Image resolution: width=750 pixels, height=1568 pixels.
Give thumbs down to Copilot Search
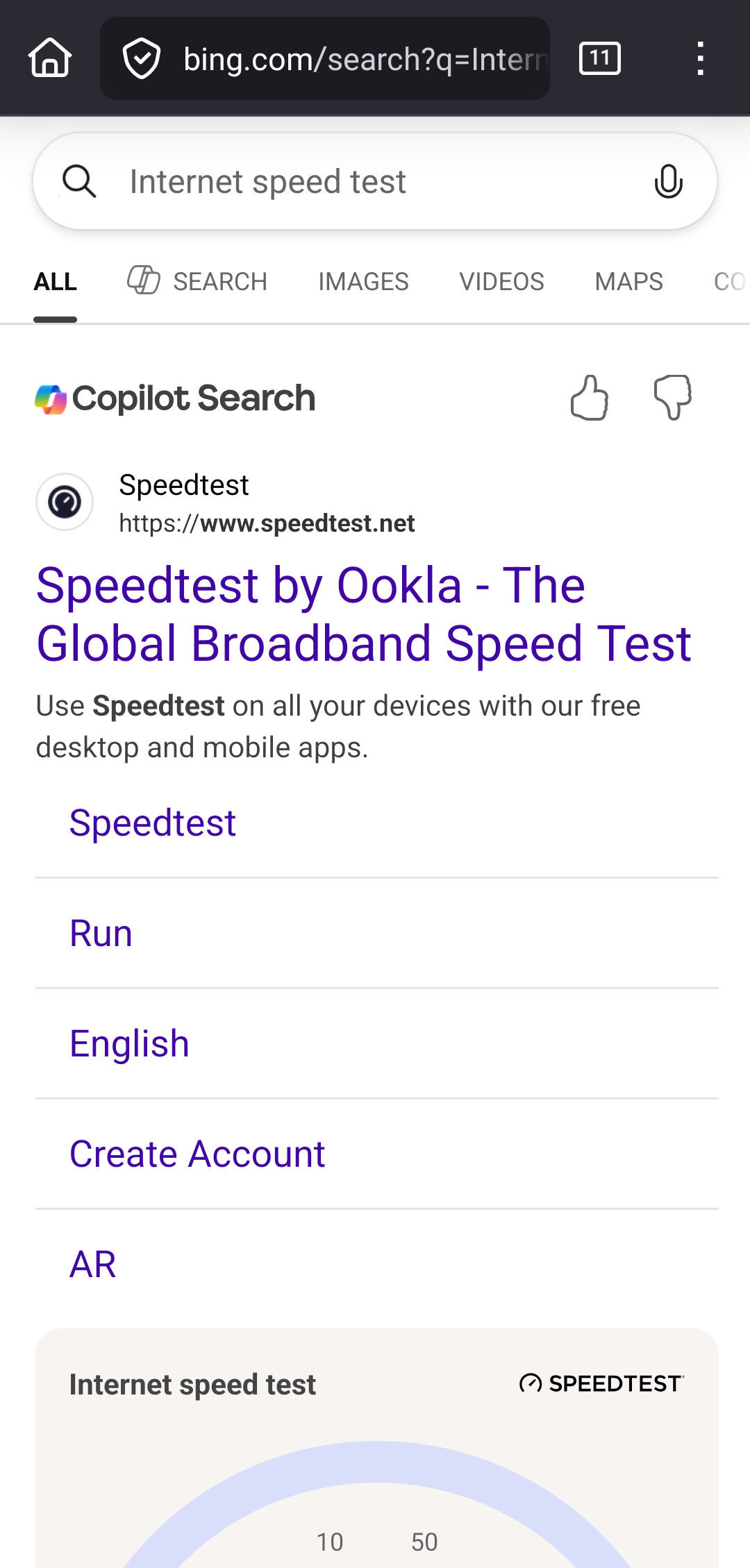click(672, 398)
